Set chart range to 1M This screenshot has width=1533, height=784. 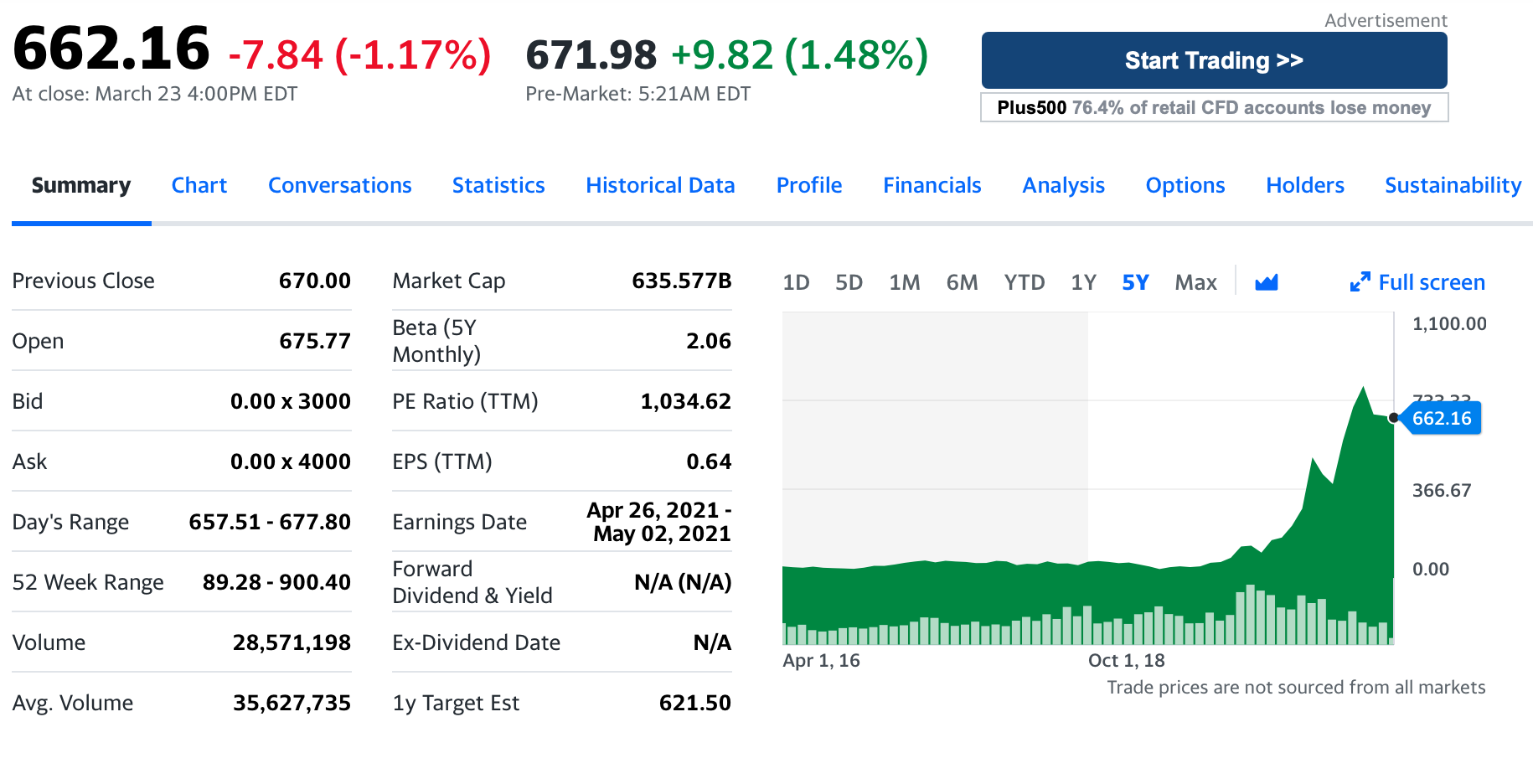[x=905, y=282]
